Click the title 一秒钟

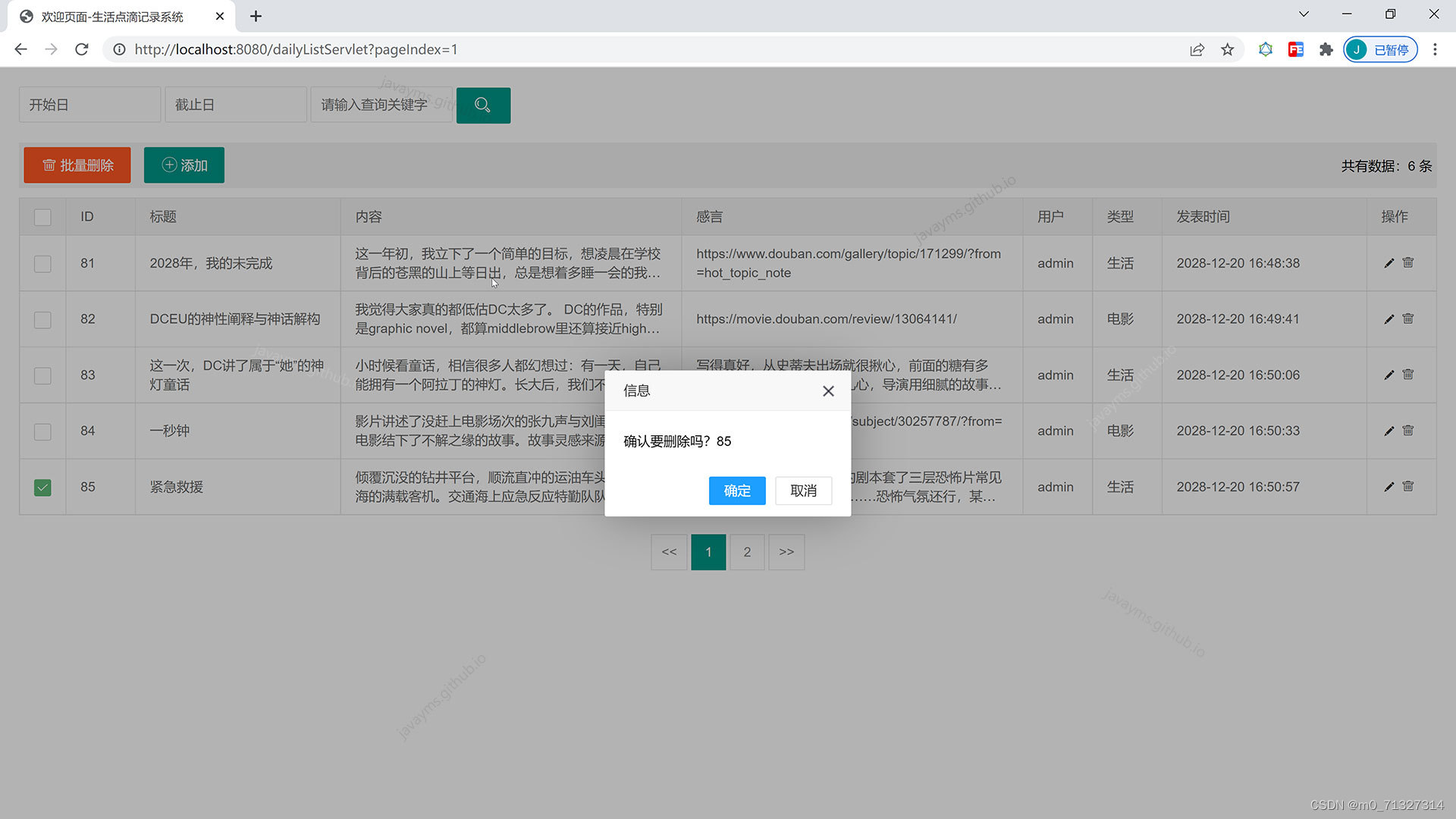170,431
